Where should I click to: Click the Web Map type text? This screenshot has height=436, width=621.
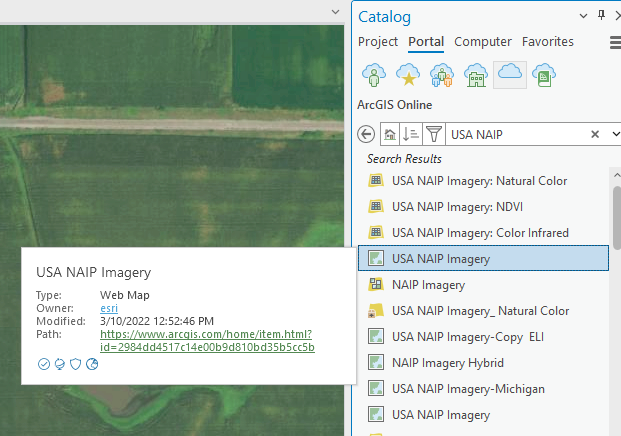(125, 295)
